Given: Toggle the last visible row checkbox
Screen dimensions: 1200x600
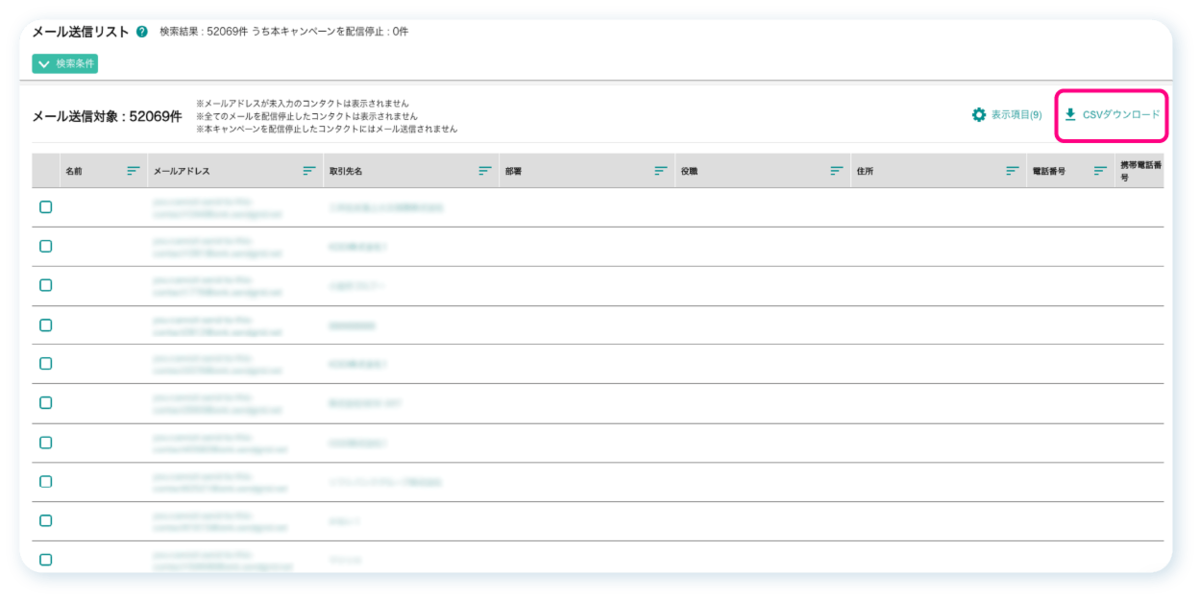Looking at the screenshot, I should 46,559.
